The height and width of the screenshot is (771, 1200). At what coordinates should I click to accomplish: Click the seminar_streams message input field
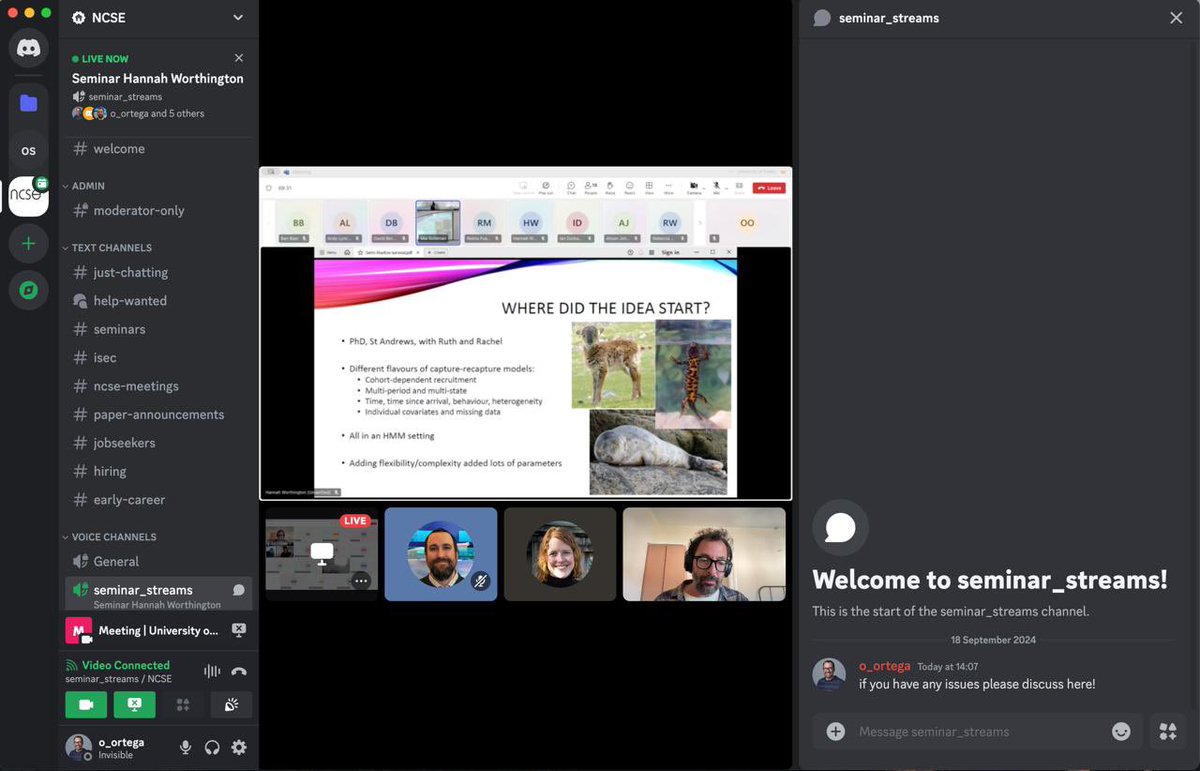click(960, 731)
